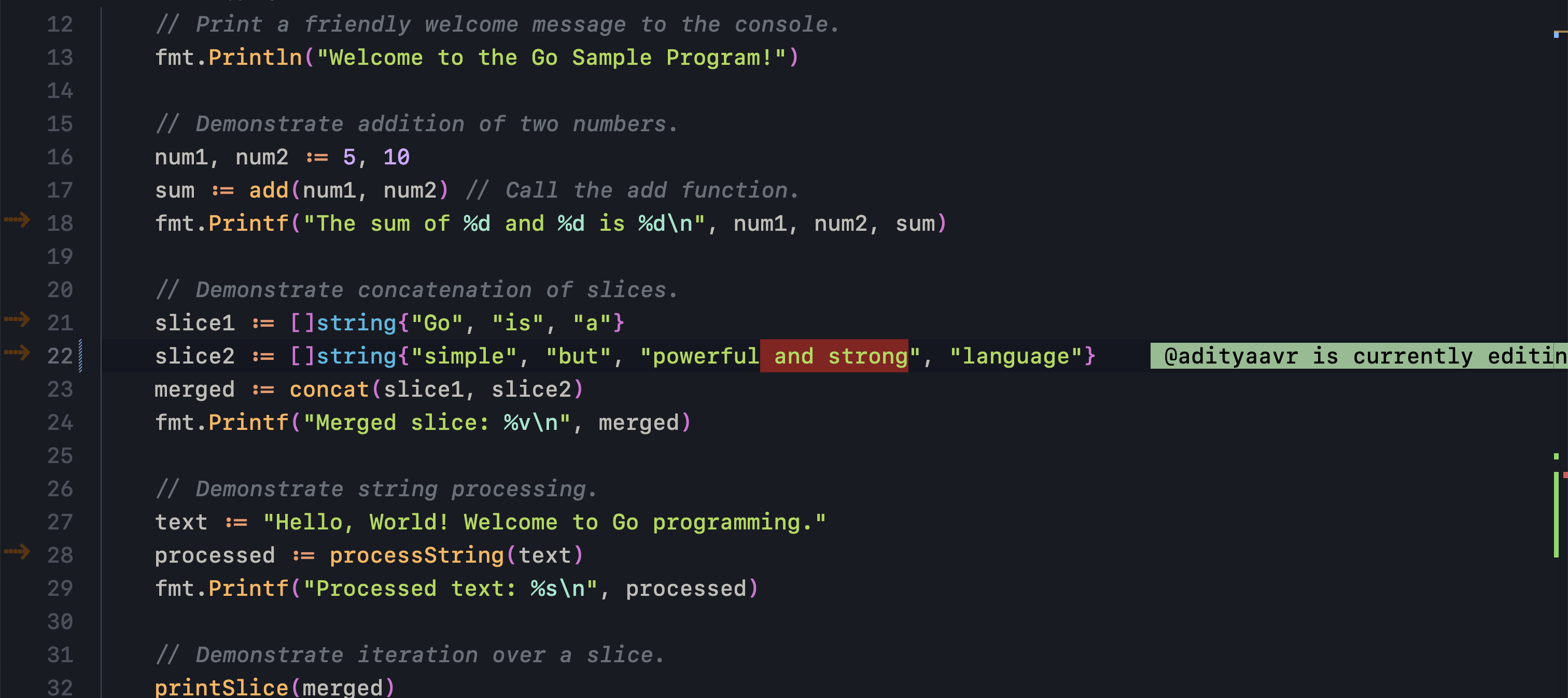Click the gutter arrow icon on line 22

(x=17, y=352)
